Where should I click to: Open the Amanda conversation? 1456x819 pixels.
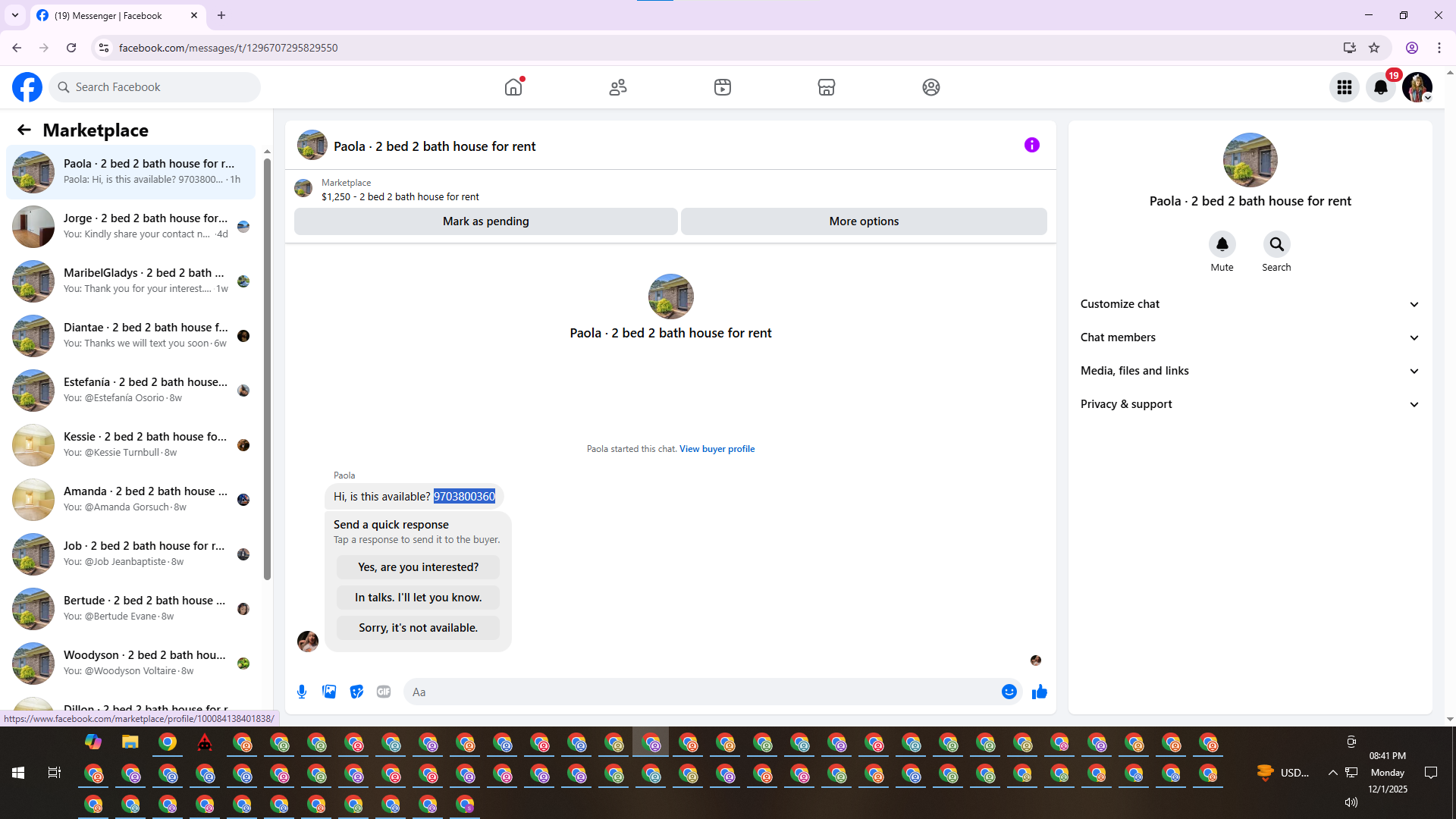[130, 500]
